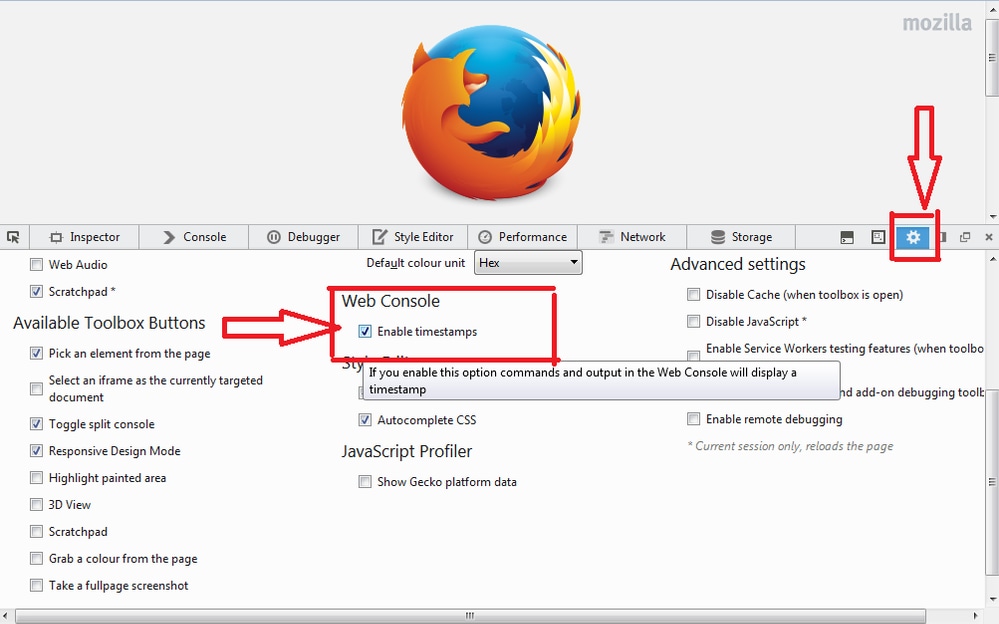Click the Advanced settings heading
Viewport: 999px width, 624px height.
tap(738, 265)
